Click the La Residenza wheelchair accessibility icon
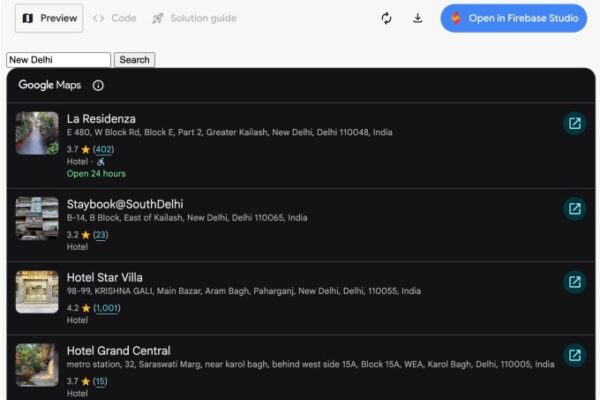 click(x=101, y=161)
